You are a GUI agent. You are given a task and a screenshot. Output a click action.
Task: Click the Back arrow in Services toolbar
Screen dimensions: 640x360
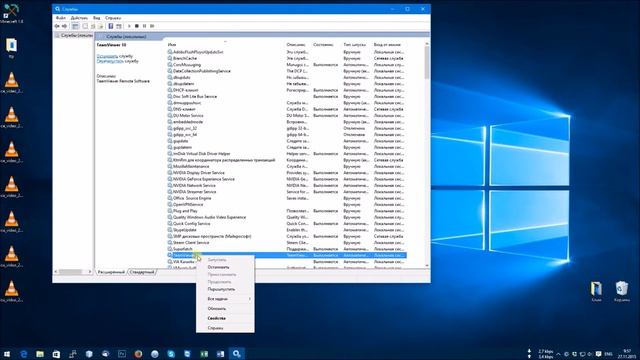[57, 26]
